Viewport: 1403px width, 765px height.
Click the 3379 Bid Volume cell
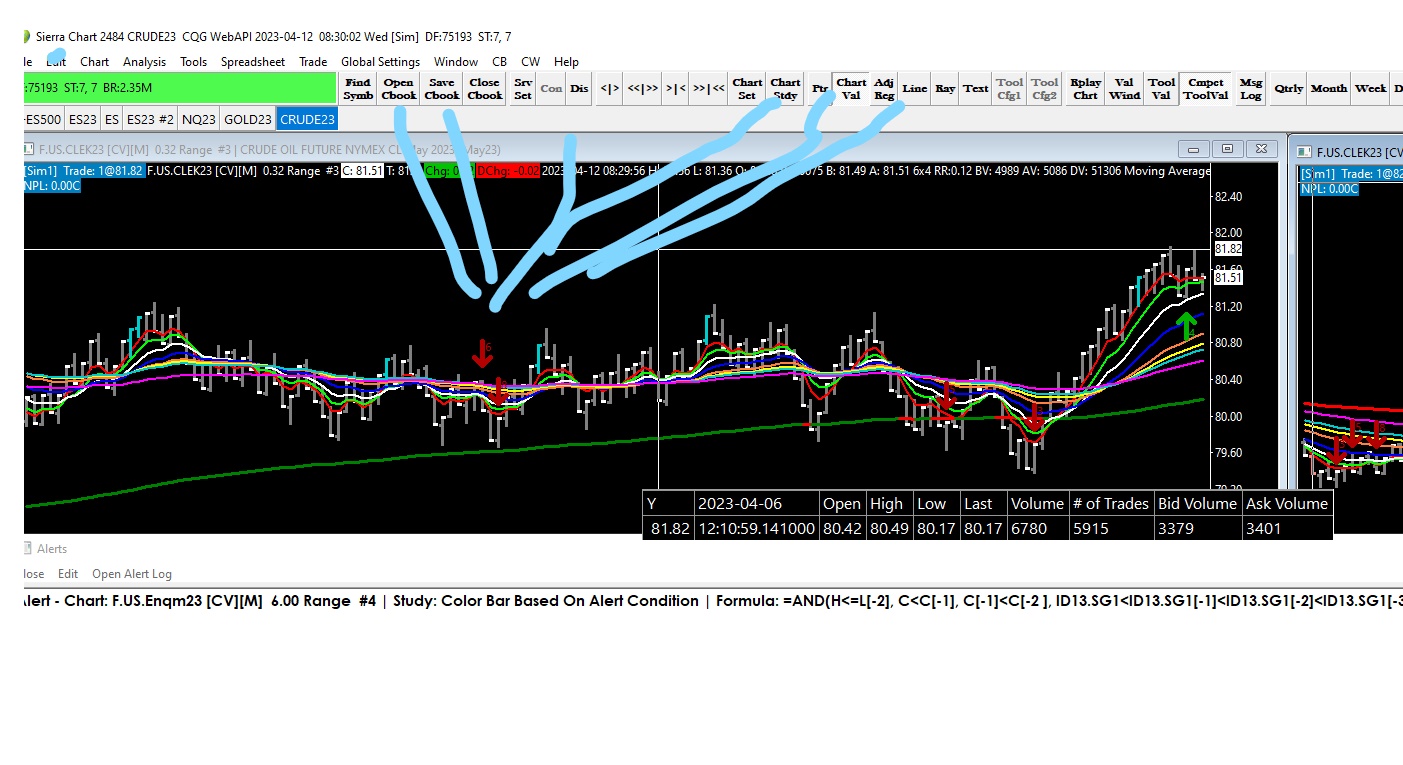(x=1197, y=528)
